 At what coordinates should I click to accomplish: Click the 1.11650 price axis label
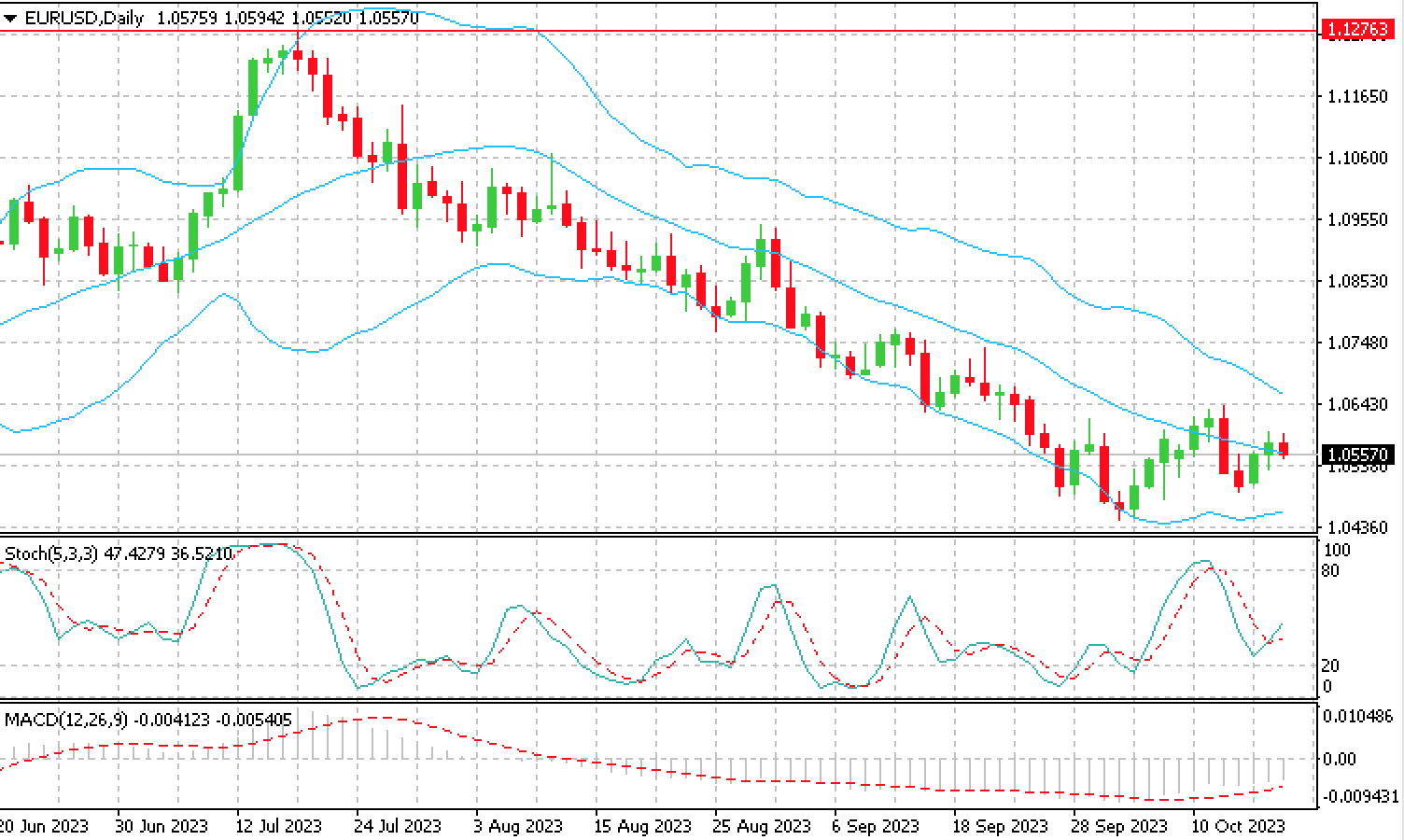click(x=1356, y=96)
